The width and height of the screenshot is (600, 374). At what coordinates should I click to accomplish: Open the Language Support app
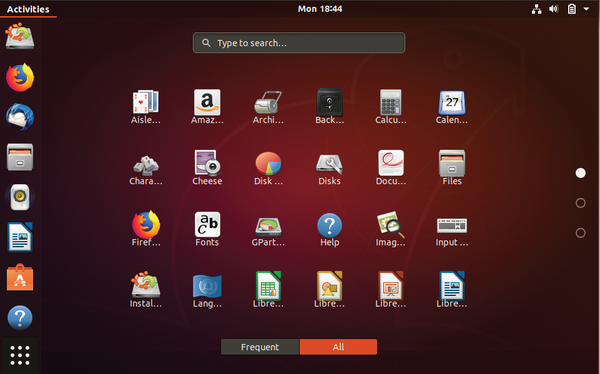(207, 286)
